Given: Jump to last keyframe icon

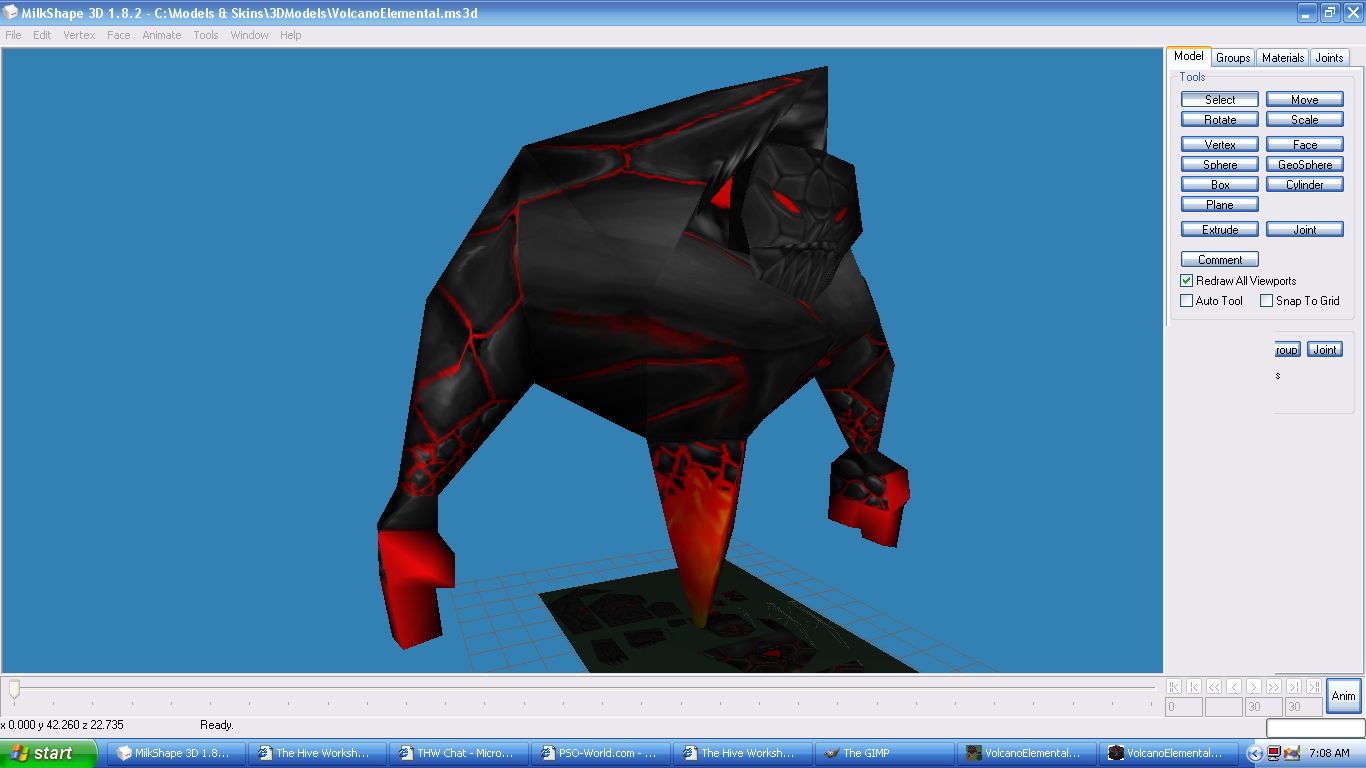Looking at the screenshot, I should 1314,686.
